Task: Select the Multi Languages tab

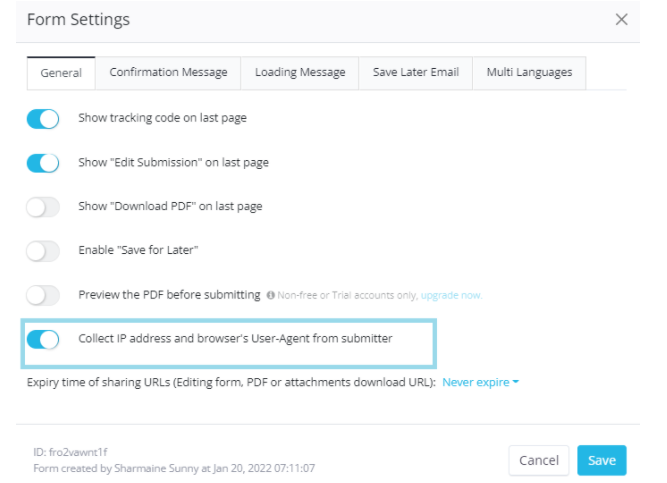Action: (x=529, y=73)
